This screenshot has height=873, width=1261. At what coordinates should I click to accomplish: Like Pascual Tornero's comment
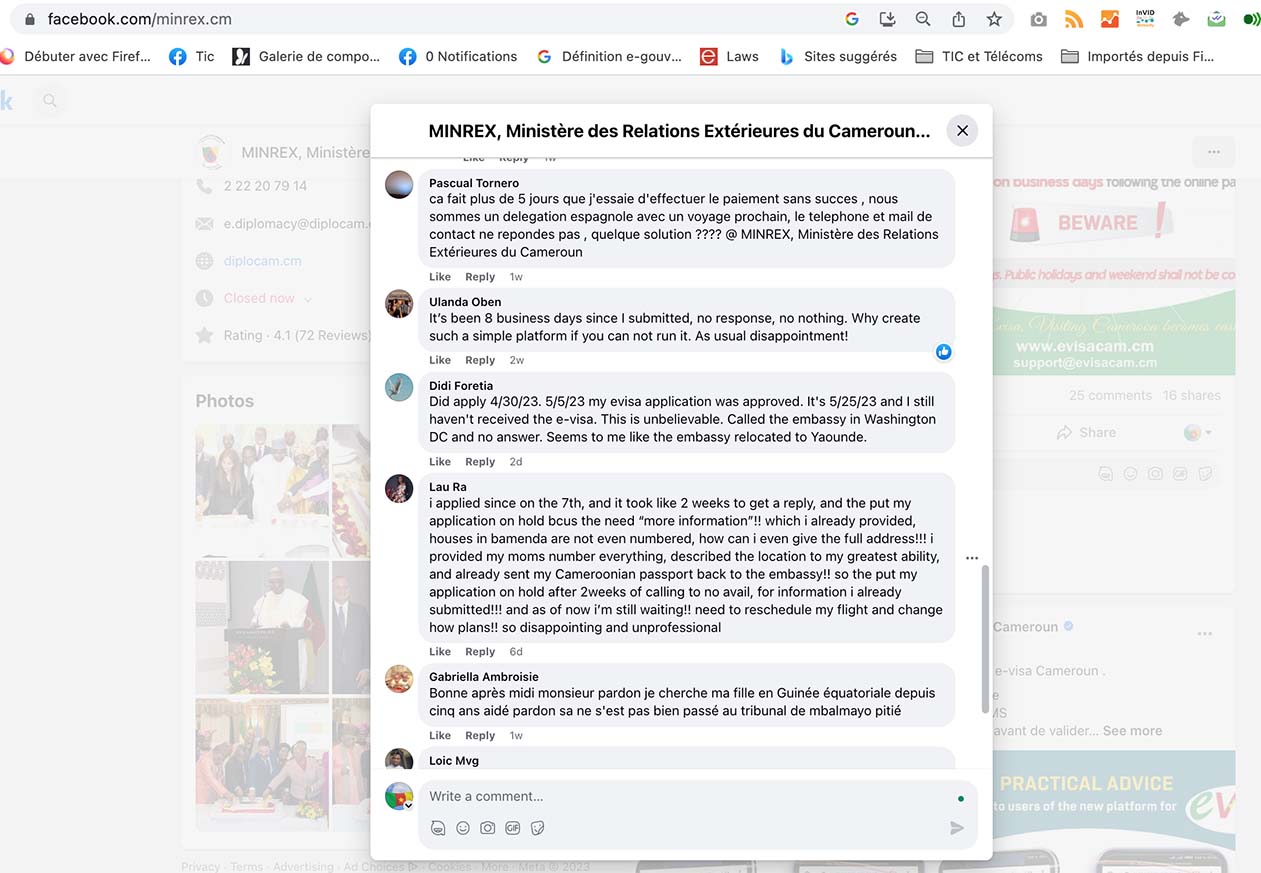tap(440, 277)
